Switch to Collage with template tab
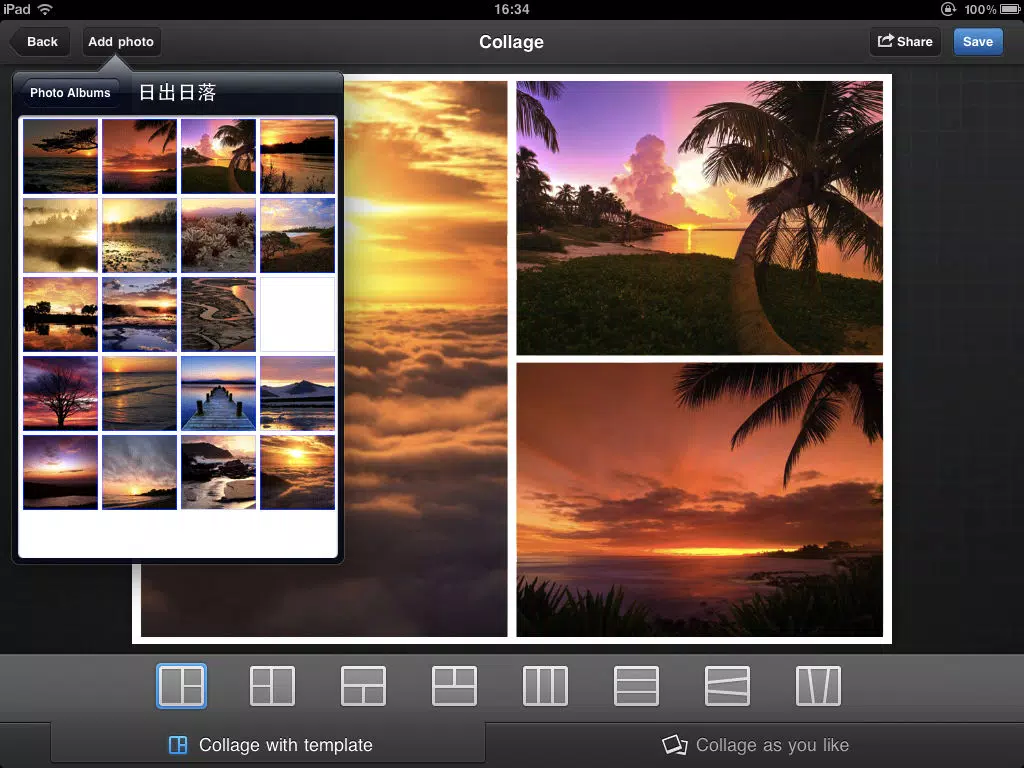This screenshot has width=1024, height=768. [268, 745]
